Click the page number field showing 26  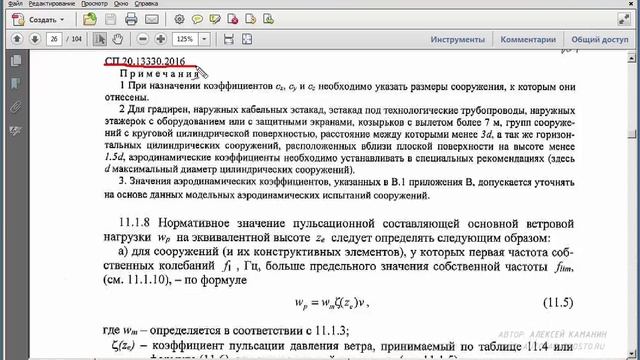tap(54, 39)
